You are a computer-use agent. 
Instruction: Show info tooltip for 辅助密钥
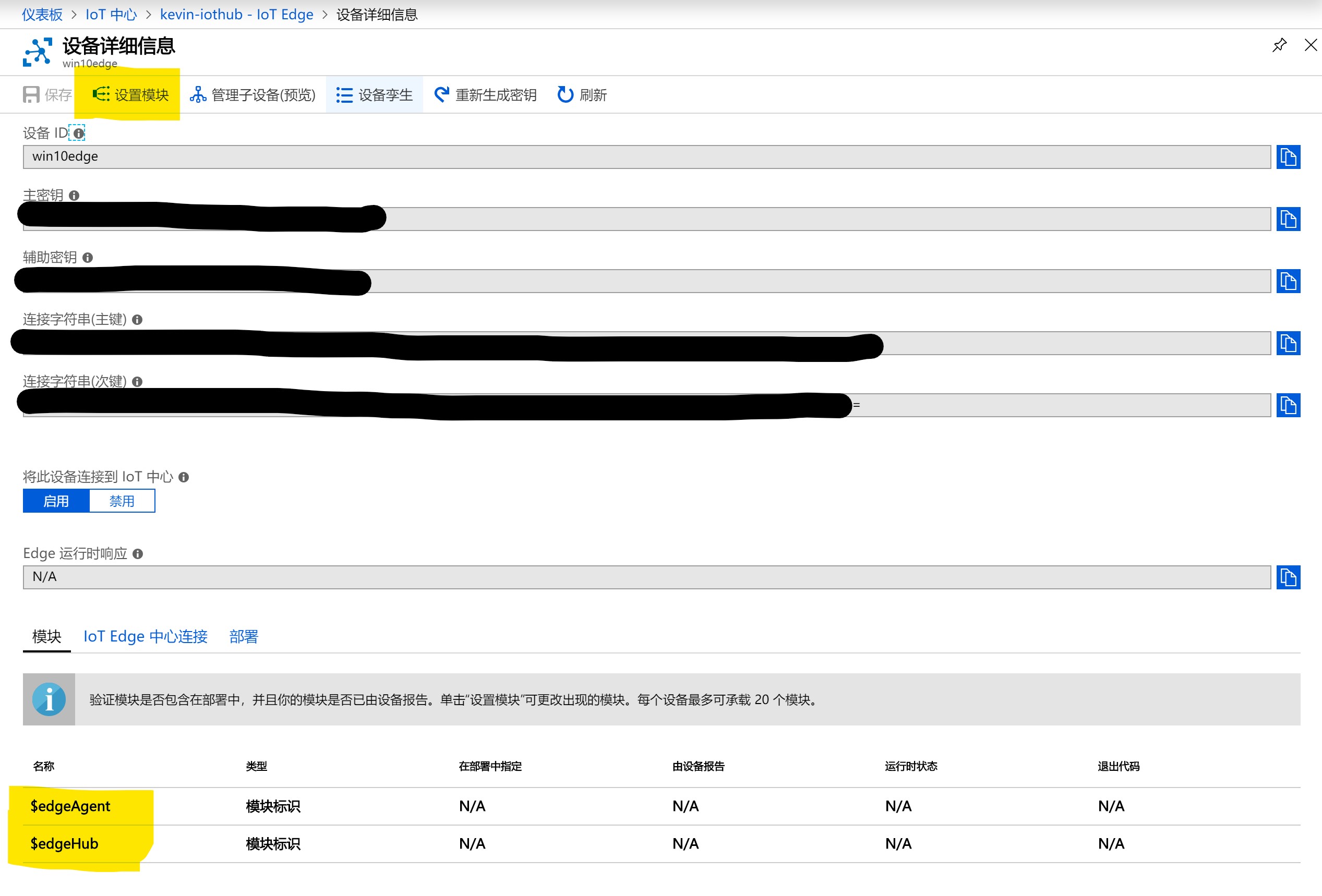[88, 258]
